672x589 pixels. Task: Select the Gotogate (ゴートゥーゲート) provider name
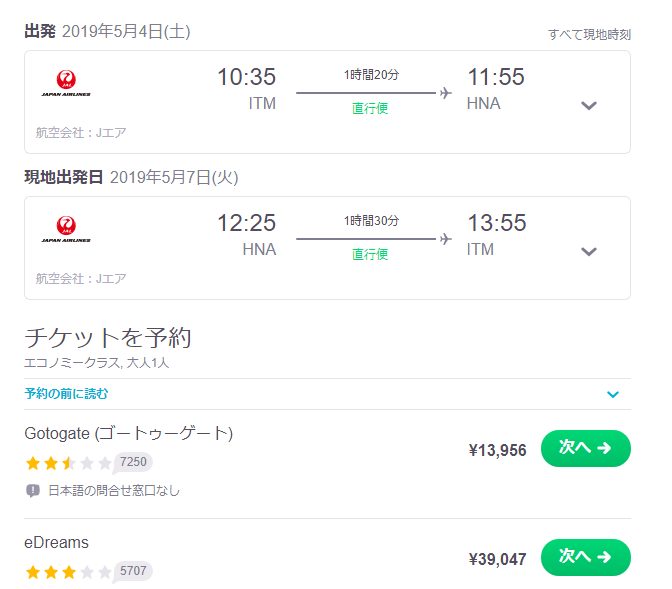click(x=129, y=433)
